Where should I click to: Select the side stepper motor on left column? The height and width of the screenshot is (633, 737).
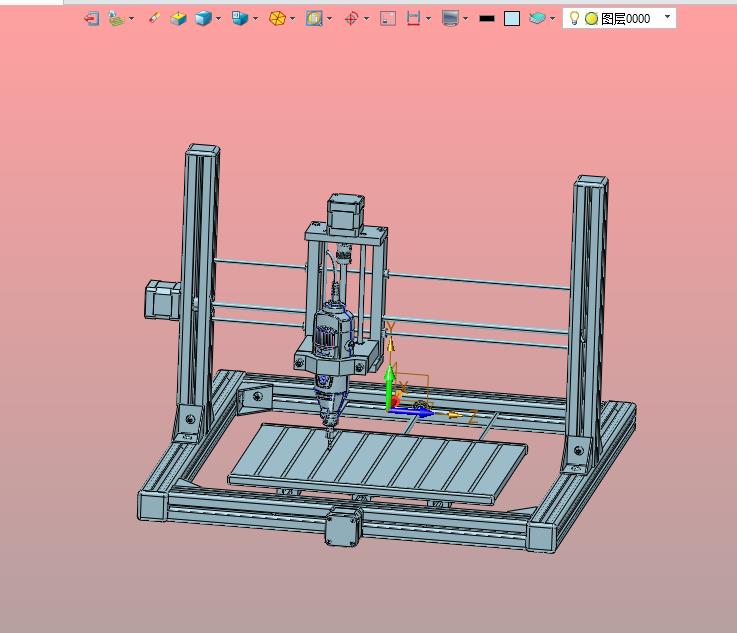(x=162, y=300)
